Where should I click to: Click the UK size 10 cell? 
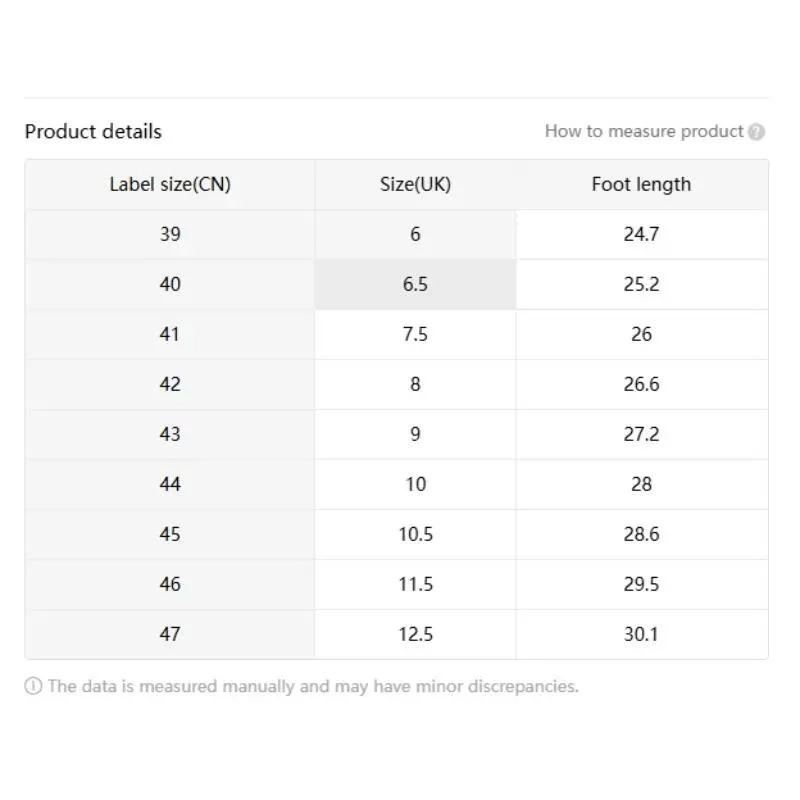[x=415, y=484]
